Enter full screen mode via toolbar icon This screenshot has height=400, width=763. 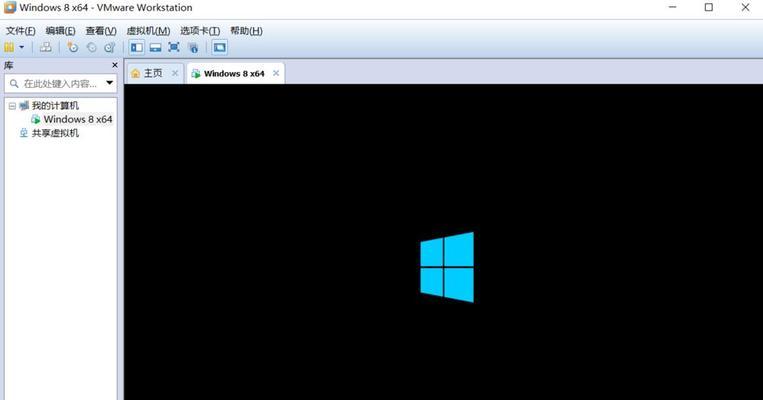[174, 47]
